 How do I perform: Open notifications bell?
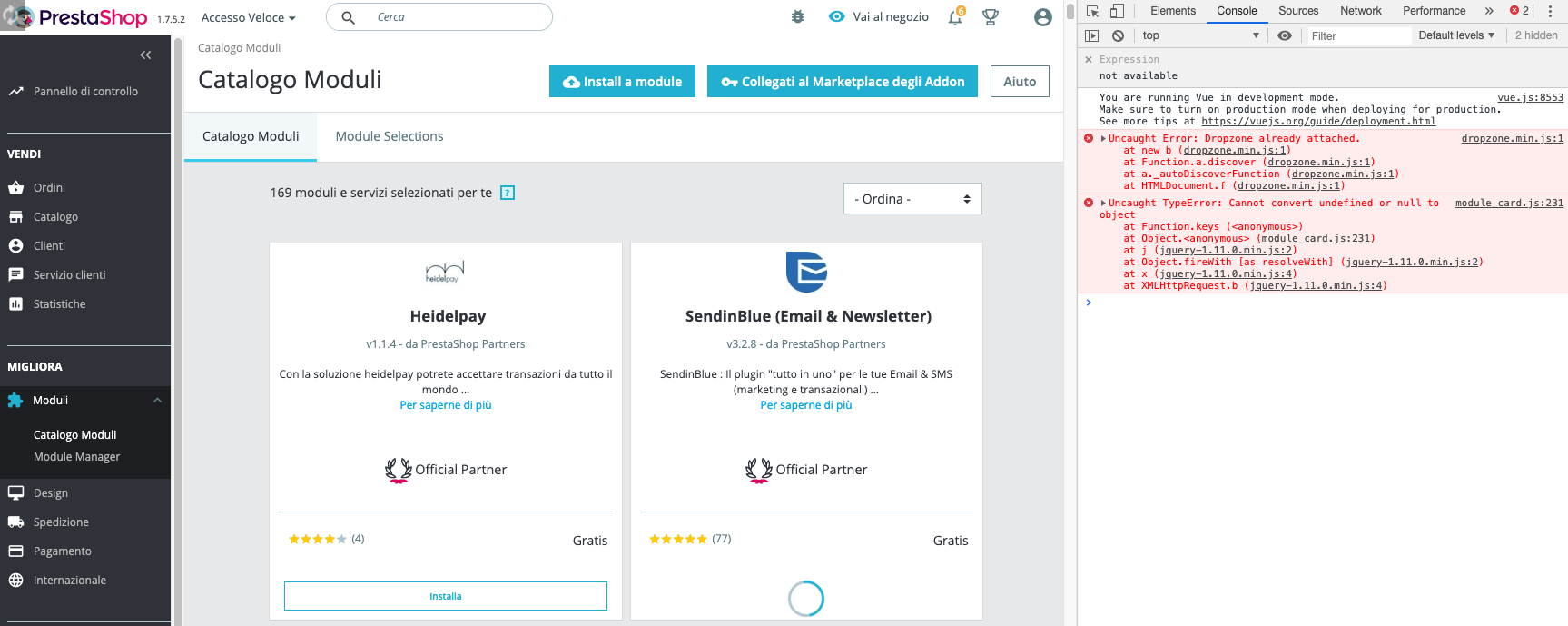[955, 16]
